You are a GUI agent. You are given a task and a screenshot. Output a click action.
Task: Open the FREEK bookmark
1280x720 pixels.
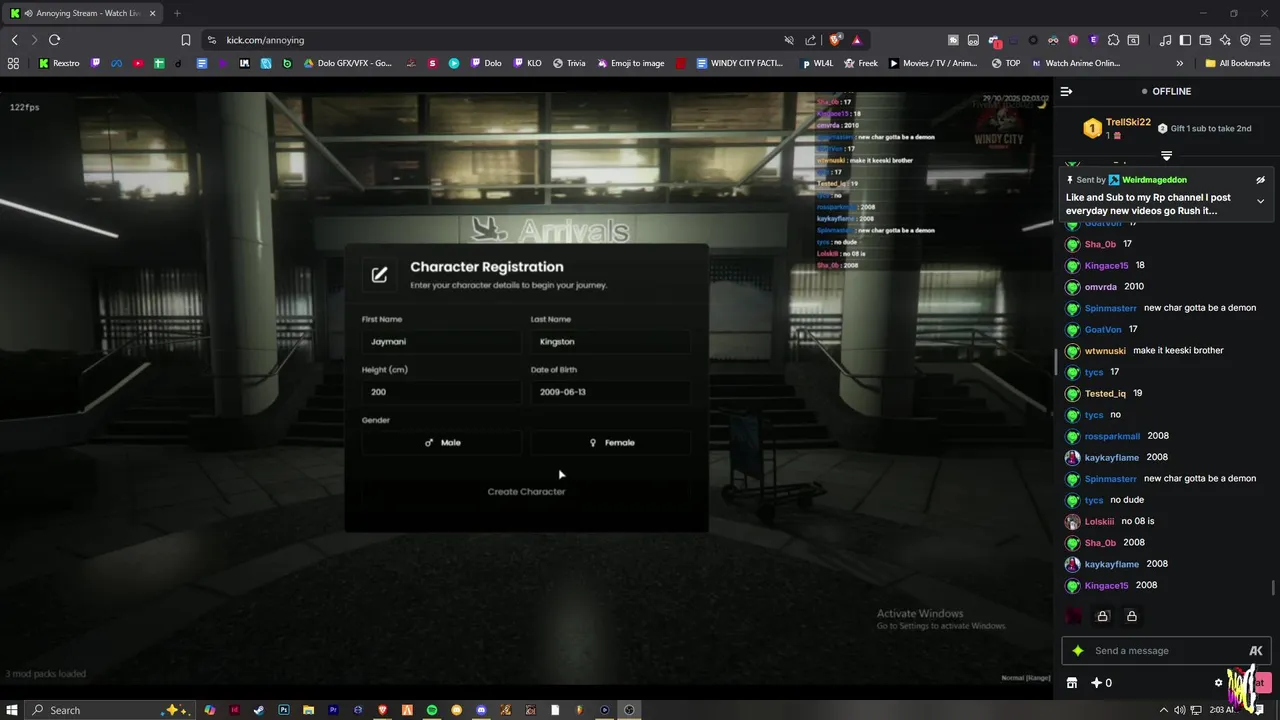click(861, 63)
